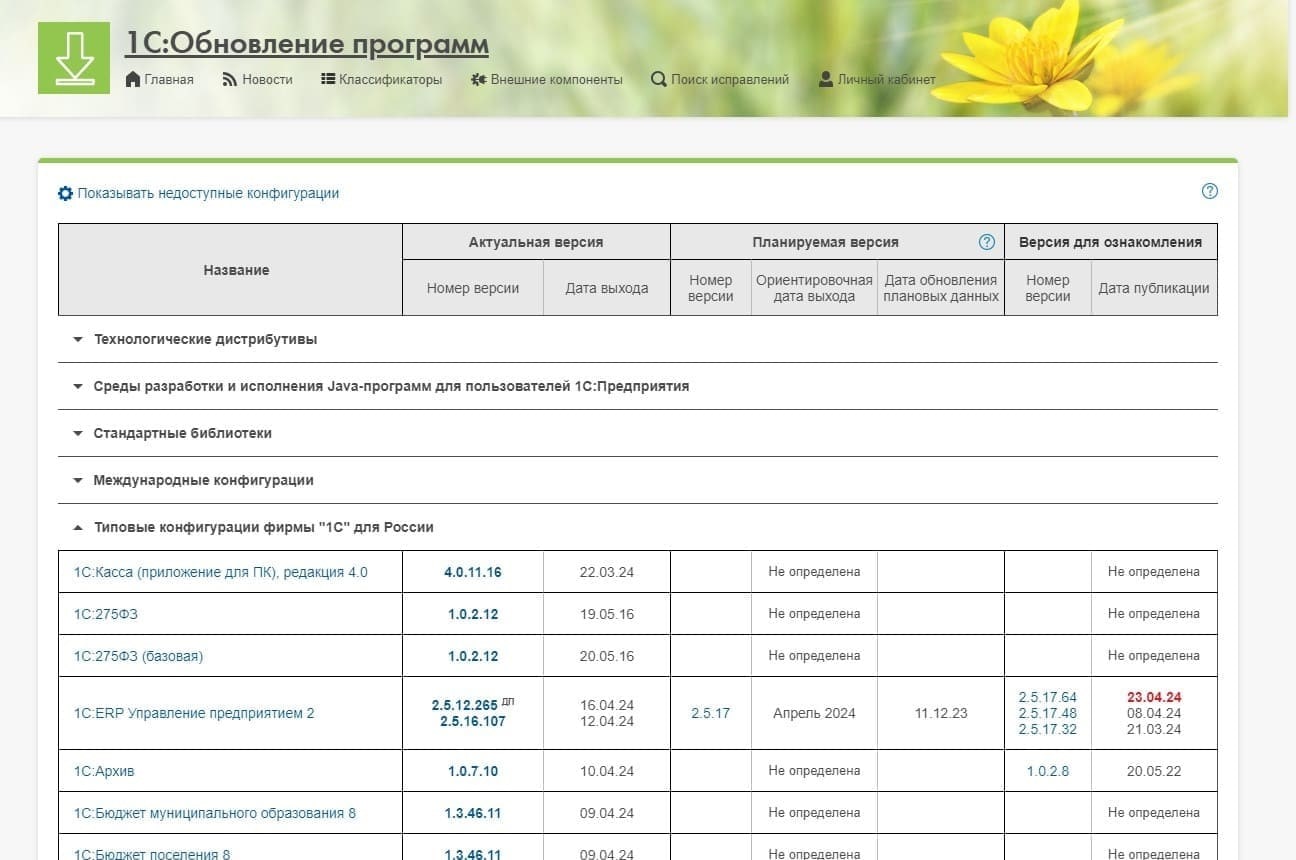Expand the Среды разработки Java-программ section arrow
Image resolution: width=1296 pixels, height=860 pixels.
click(78, 386)
